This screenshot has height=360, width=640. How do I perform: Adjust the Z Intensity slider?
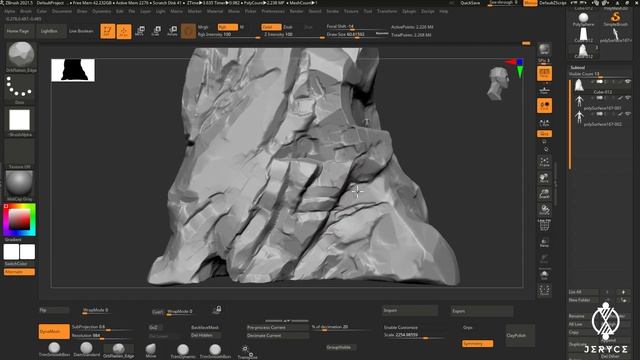293,35
